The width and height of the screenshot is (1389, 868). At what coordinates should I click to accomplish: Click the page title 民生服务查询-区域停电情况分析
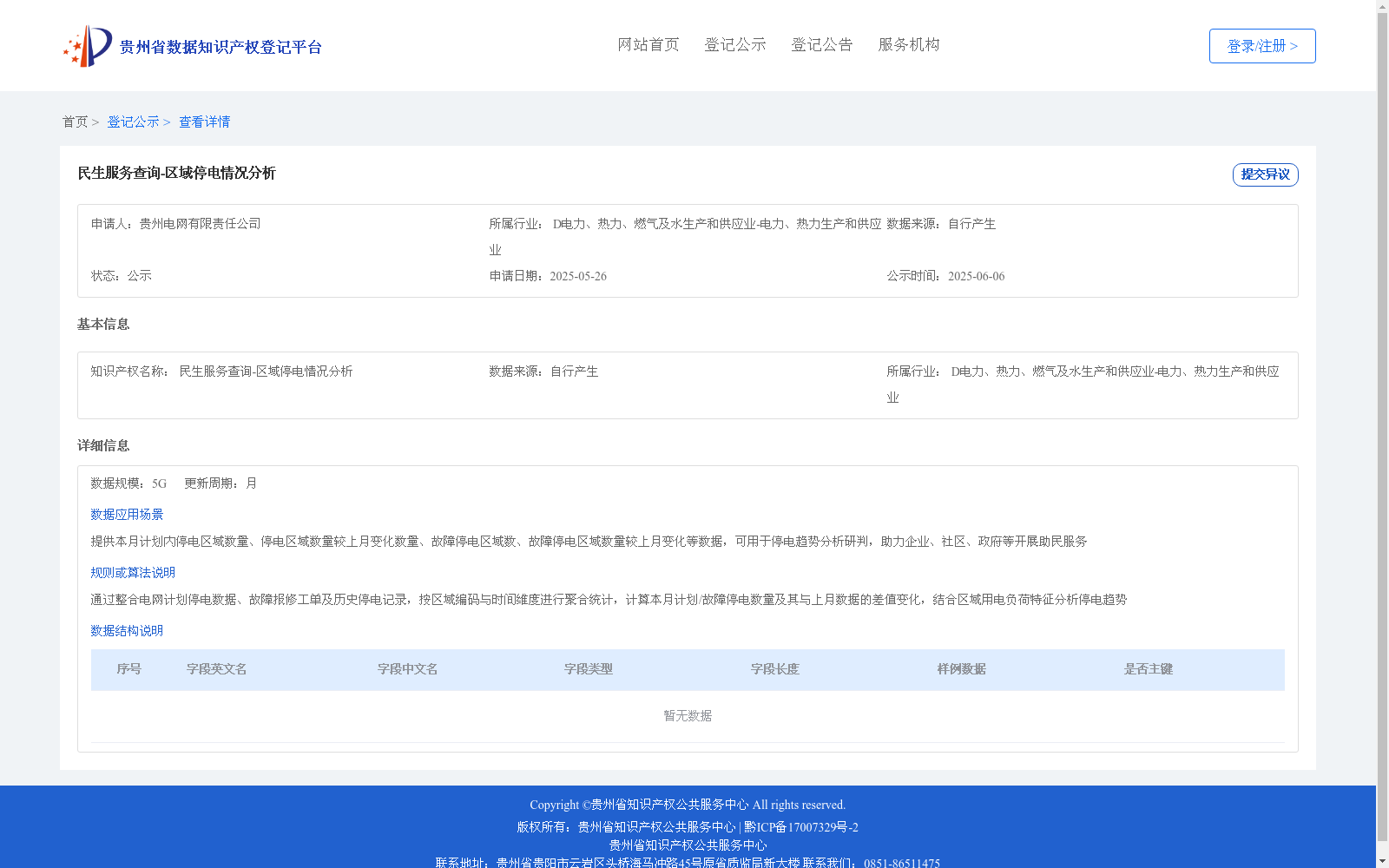click(175, 174)
